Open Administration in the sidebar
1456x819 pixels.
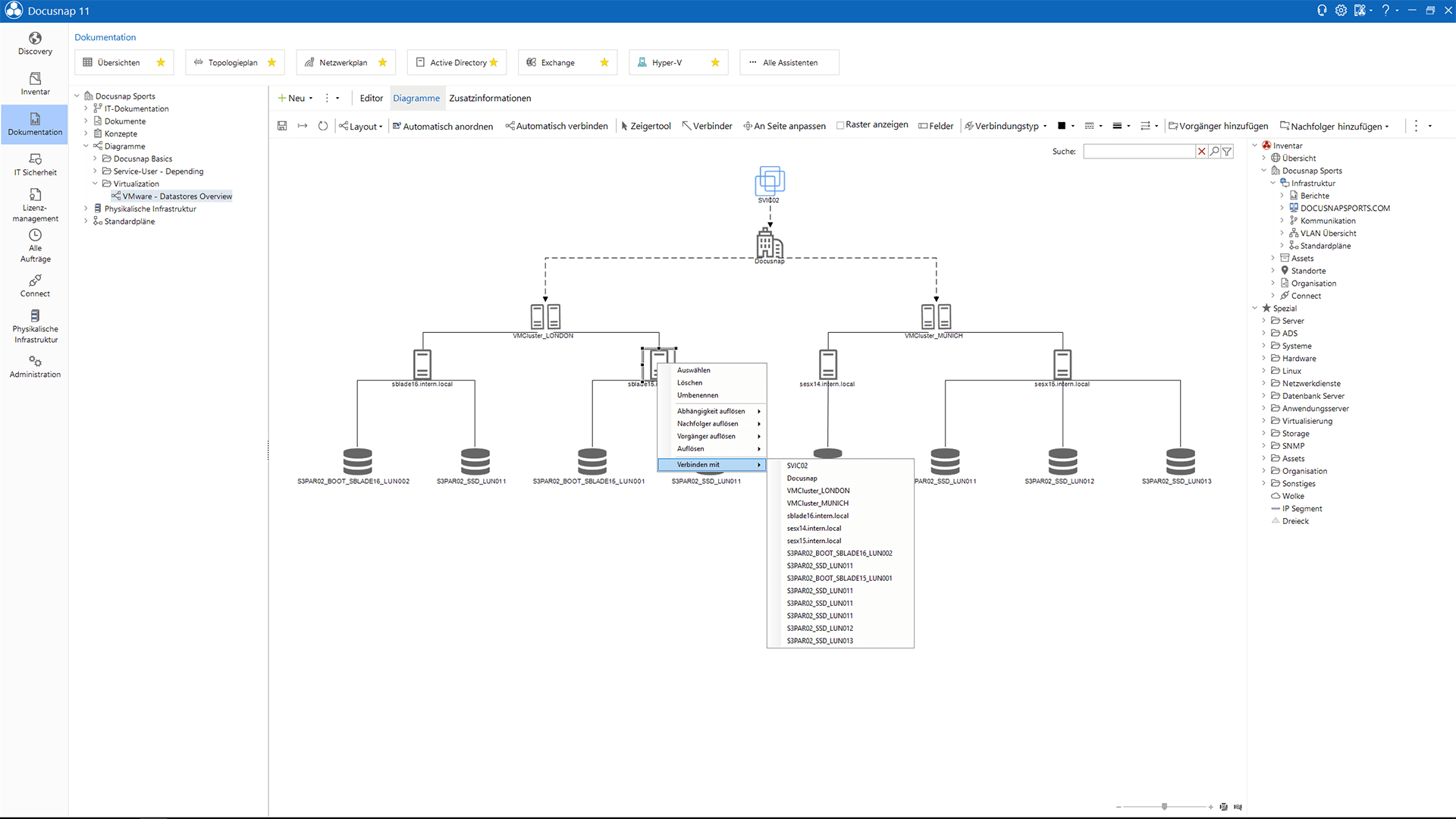tap(35, 366)
